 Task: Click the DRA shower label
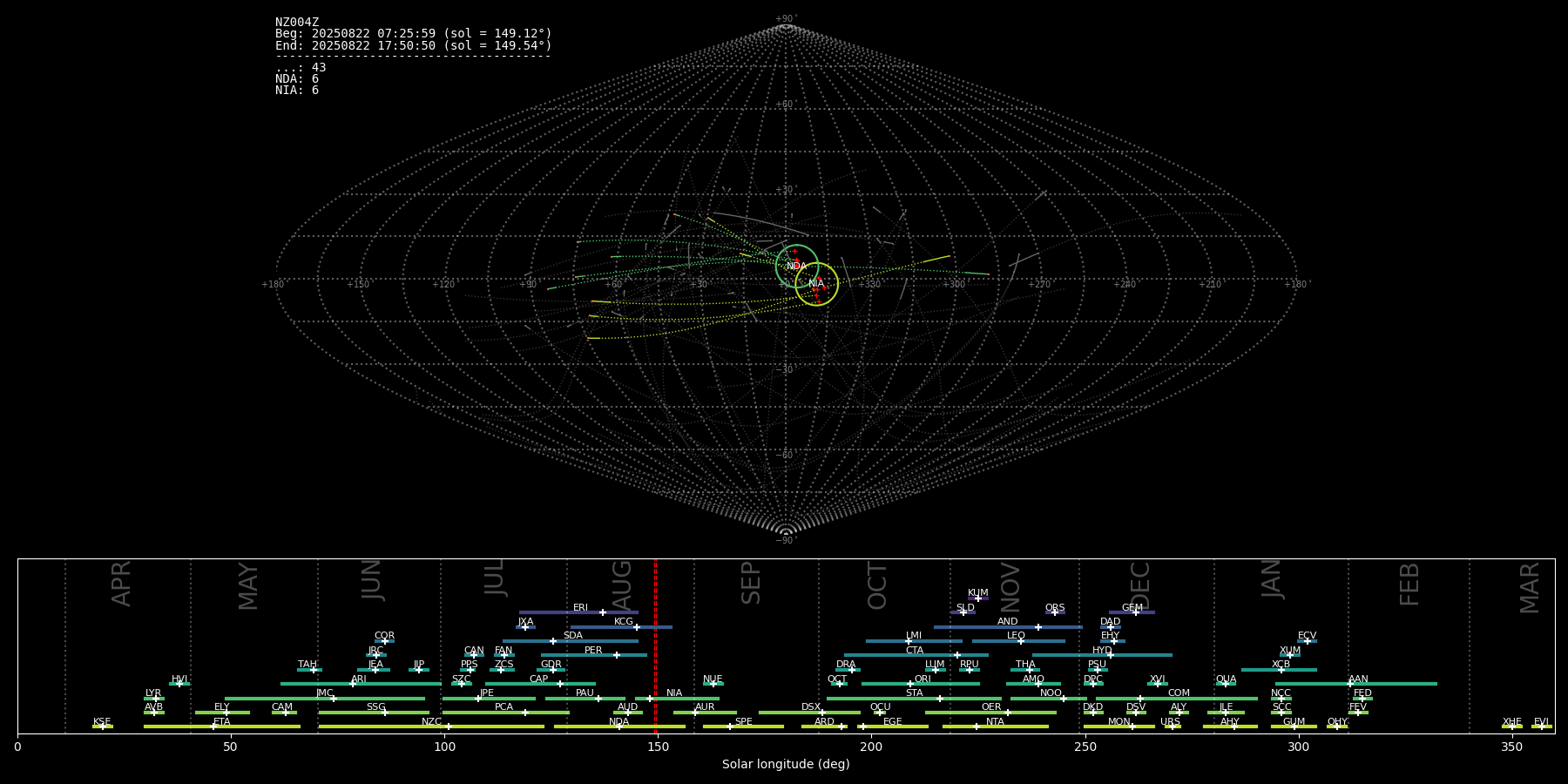tap(846, 665)
